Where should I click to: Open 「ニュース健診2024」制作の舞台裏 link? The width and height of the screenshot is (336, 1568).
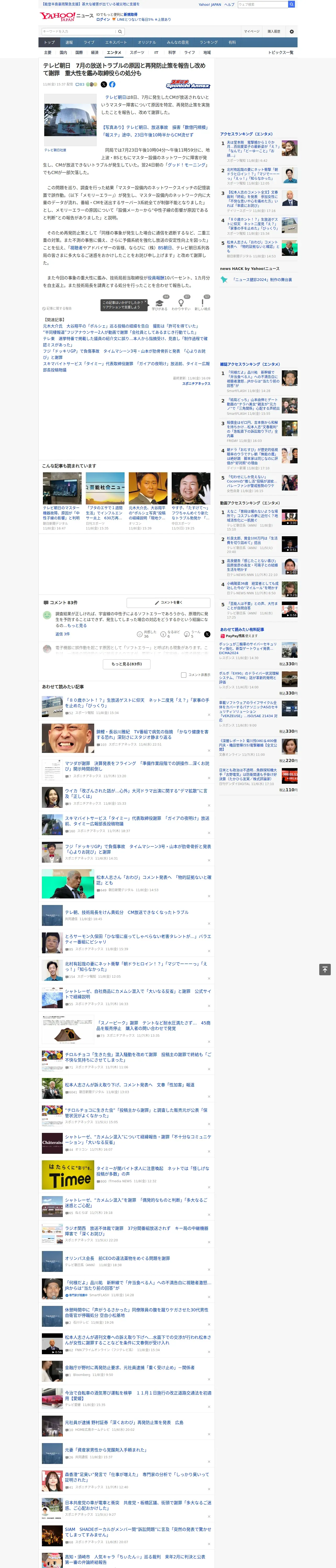click(263, 279)
